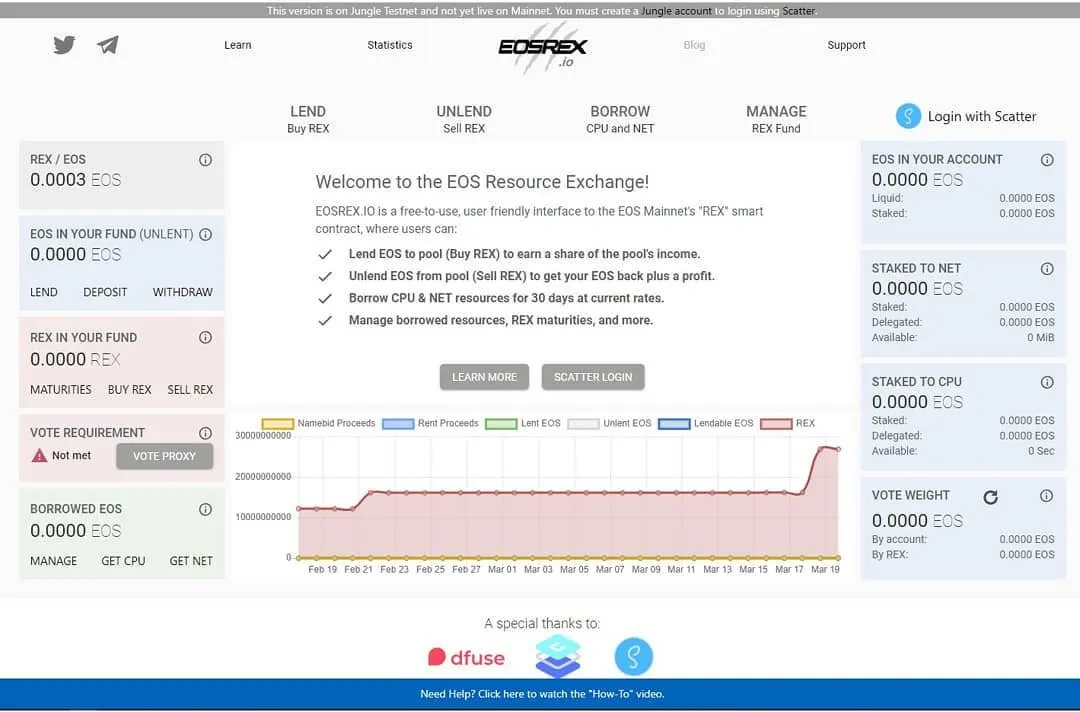The height and width of the screenshot is (712, 1080).
Task: Click the last REX data point on Mar 19
Action: click(838, 450)
